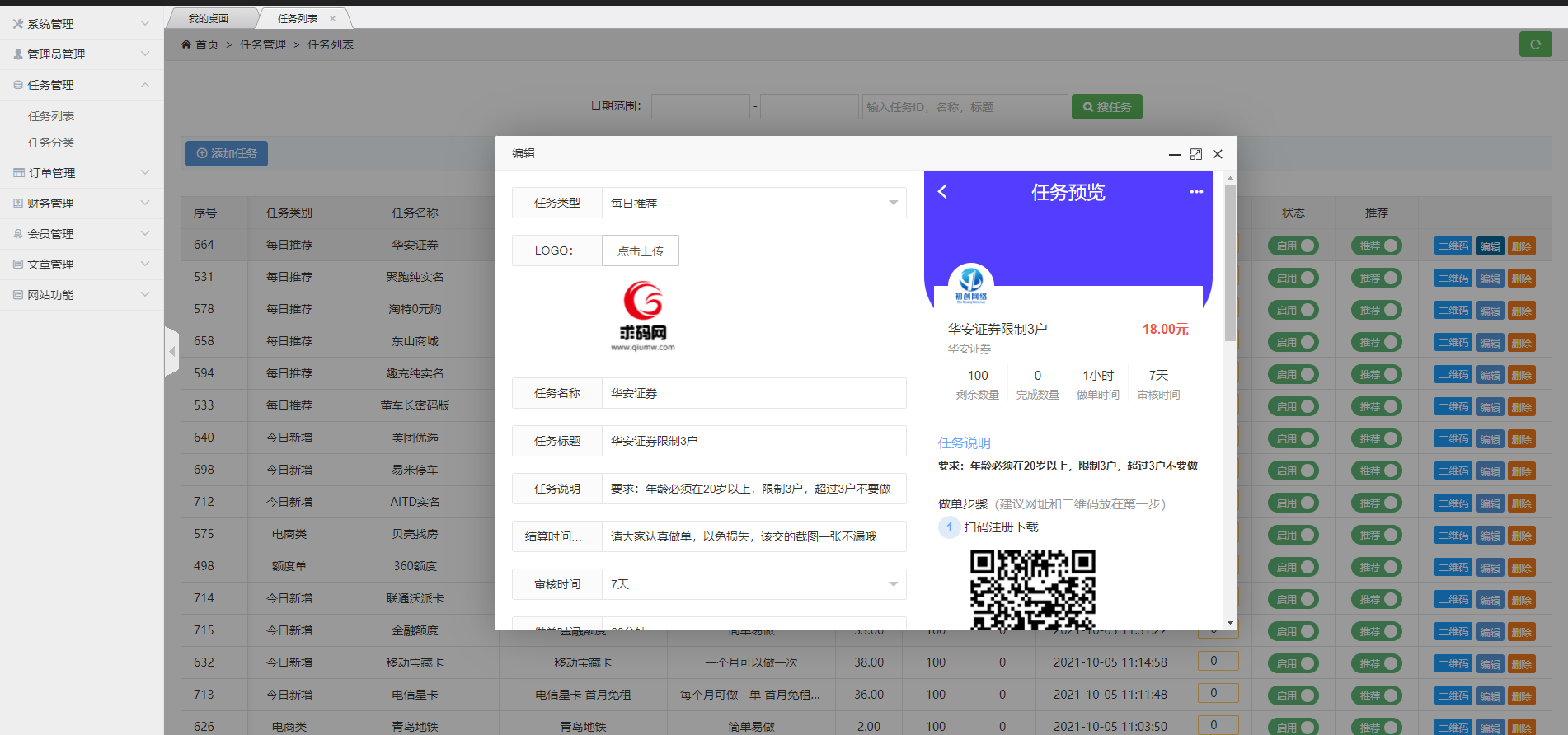Screen dimensions: 1568x735
Task: Click 首页 in the breadcrumb
Action: [207, 44]
